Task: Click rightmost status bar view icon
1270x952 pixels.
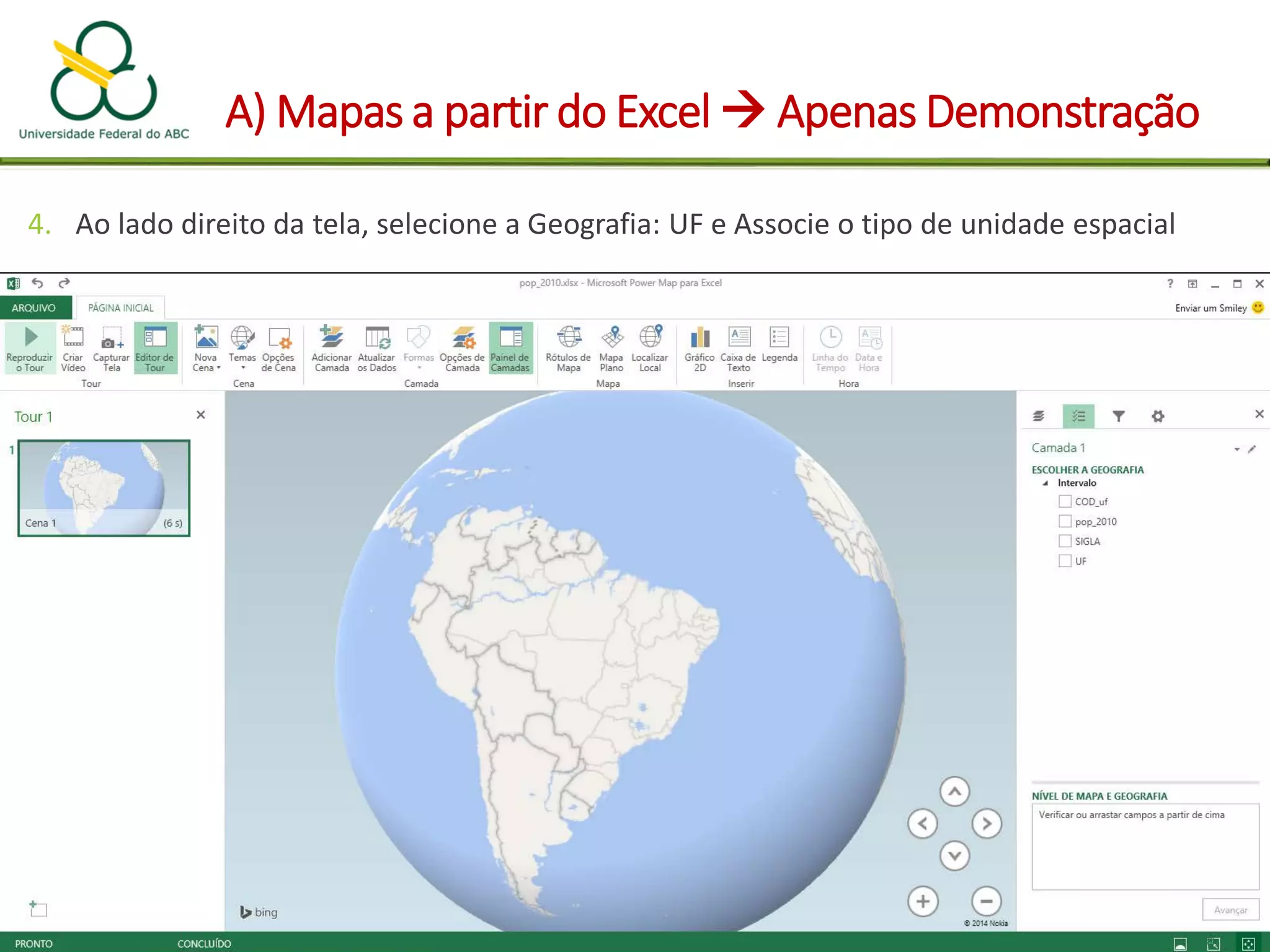Action: (x=1248, y=943)
